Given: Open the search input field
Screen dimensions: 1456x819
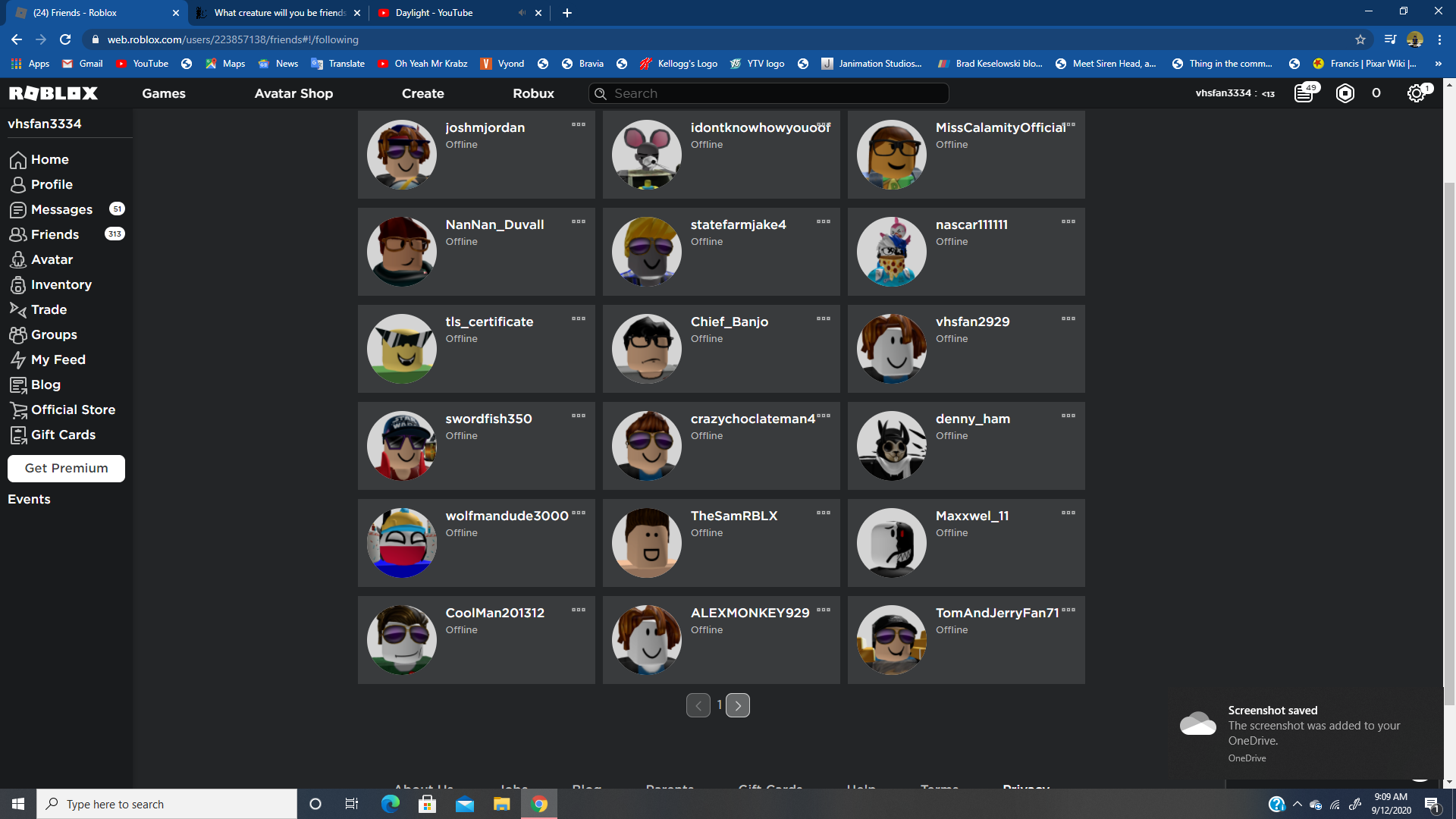Looking at the screenshot, I should (768, 93).
